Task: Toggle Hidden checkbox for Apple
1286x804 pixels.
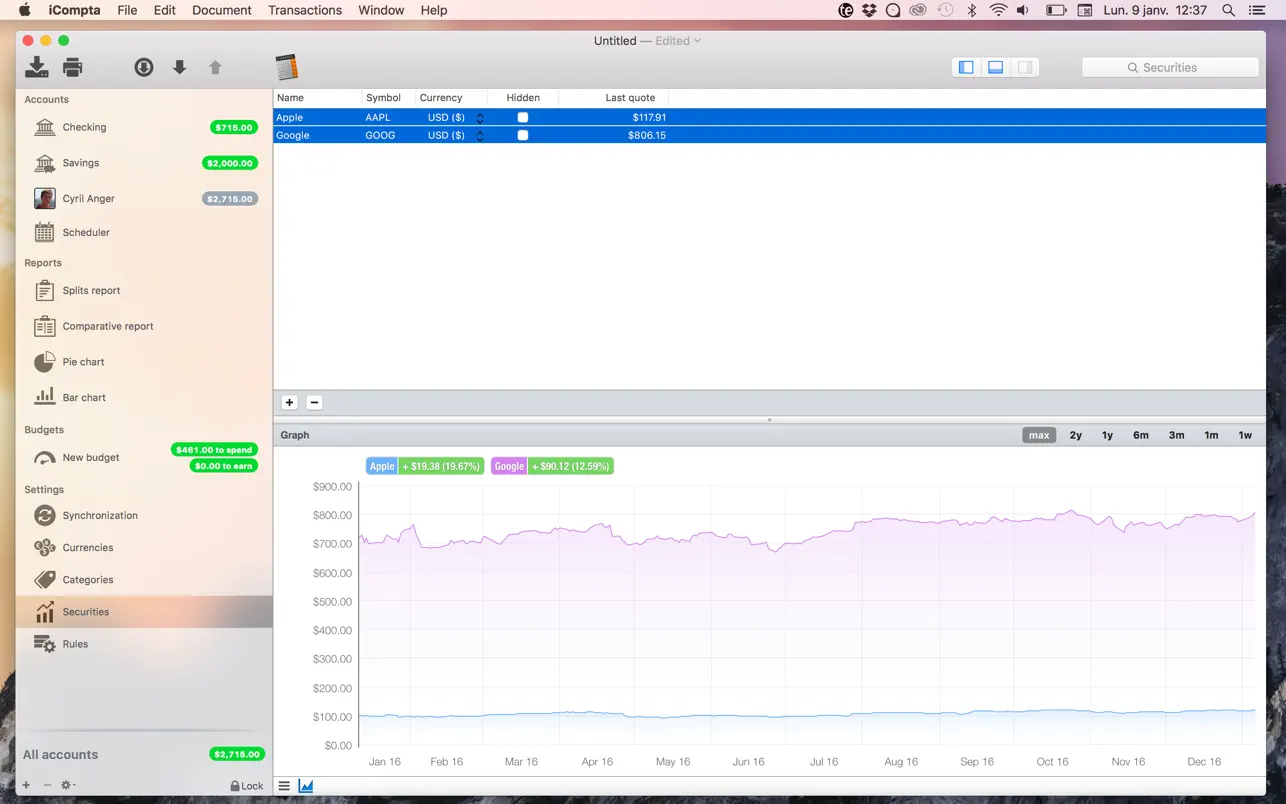Action: (x=522, y=117)
